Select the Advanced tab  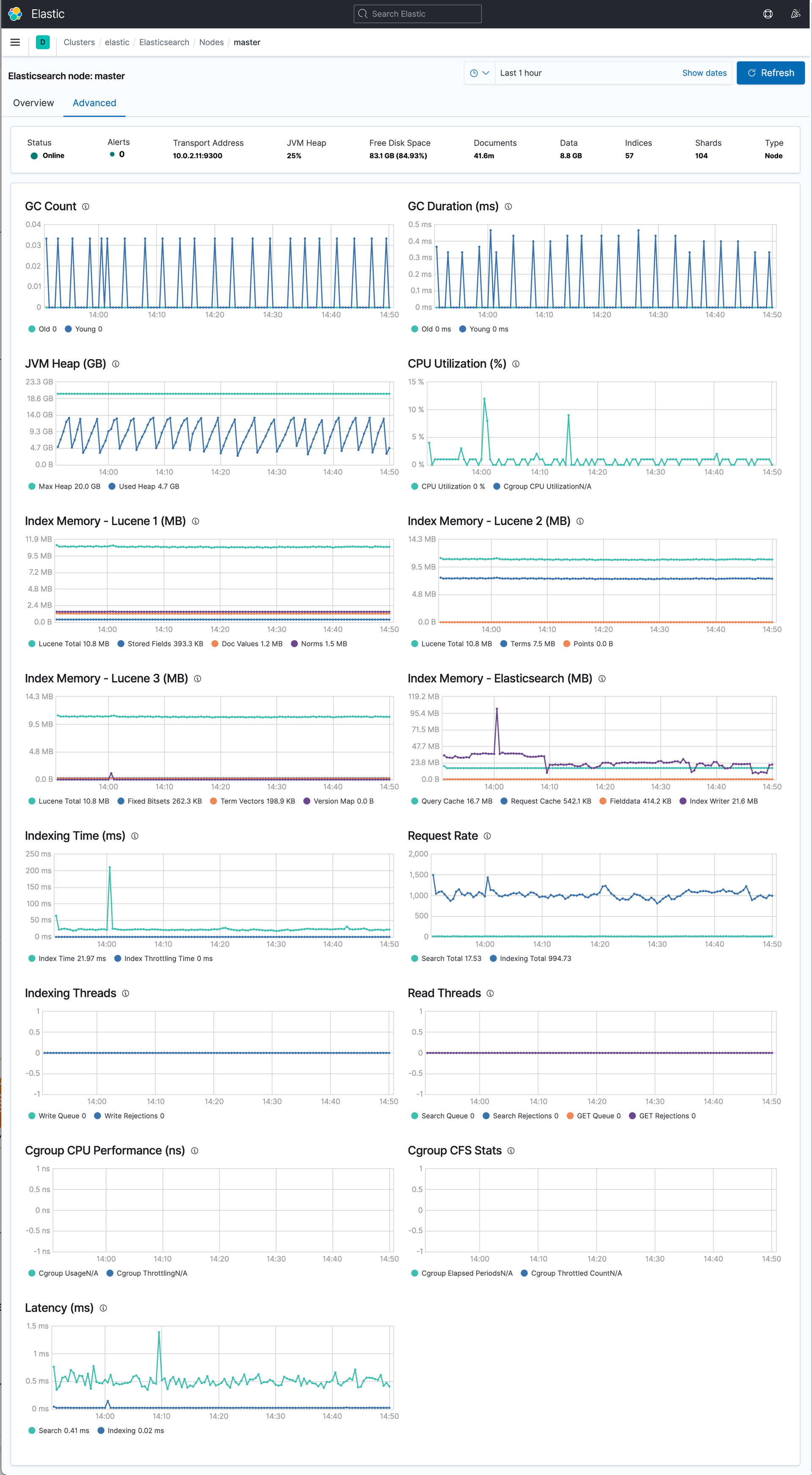coord(94,103)
